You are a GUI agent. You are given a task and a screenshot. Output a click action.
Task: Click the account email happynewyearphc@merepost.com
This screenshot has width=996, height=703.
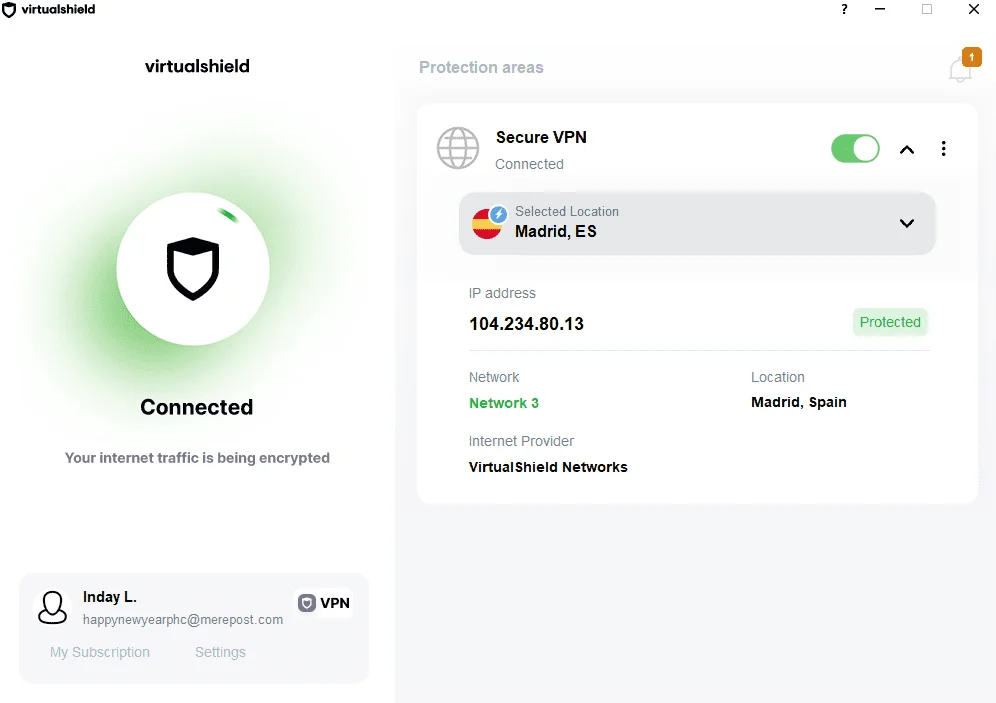pos(183,620)
